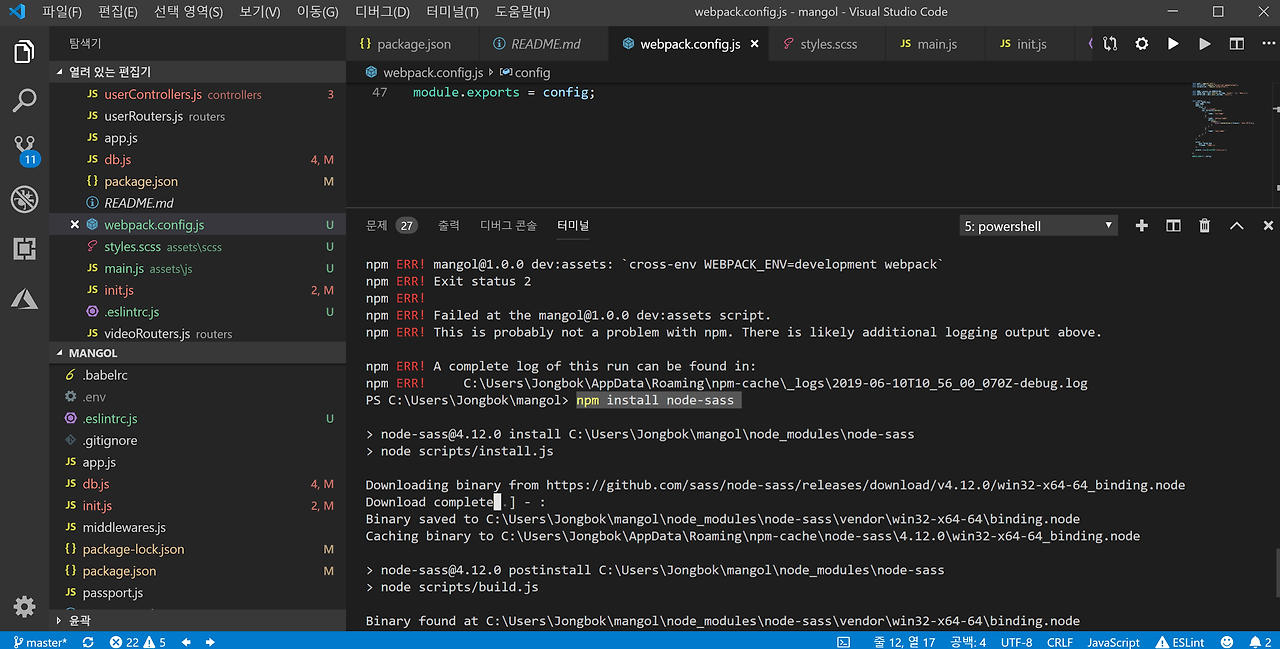Image resolution: width=1280 pixels, height=649 pixels.
Task: Click the terminal icon in status bar
Action: (x=843, y=642)
